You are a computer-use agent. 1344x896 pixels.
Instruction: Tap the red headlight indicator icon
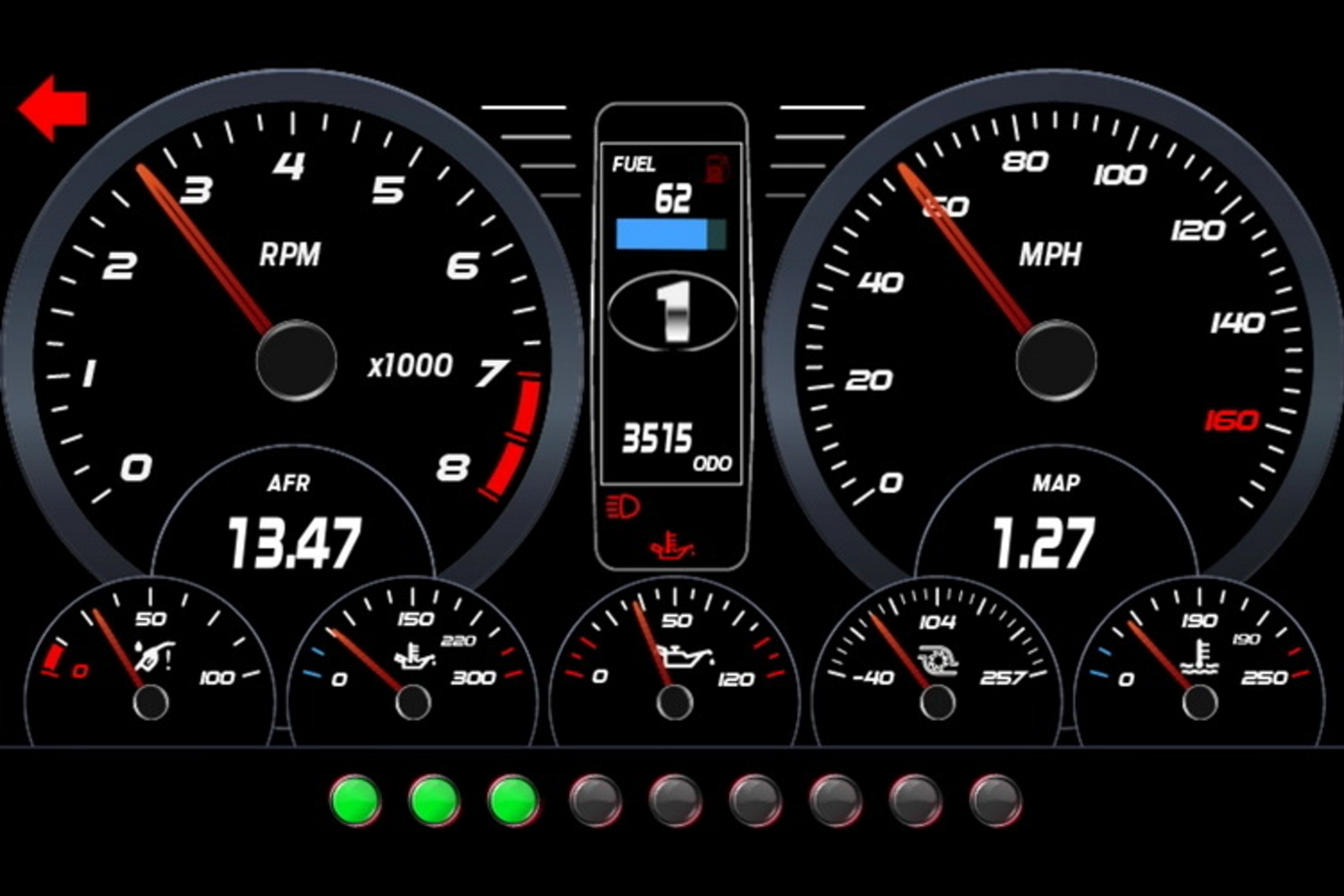(623, 507)
